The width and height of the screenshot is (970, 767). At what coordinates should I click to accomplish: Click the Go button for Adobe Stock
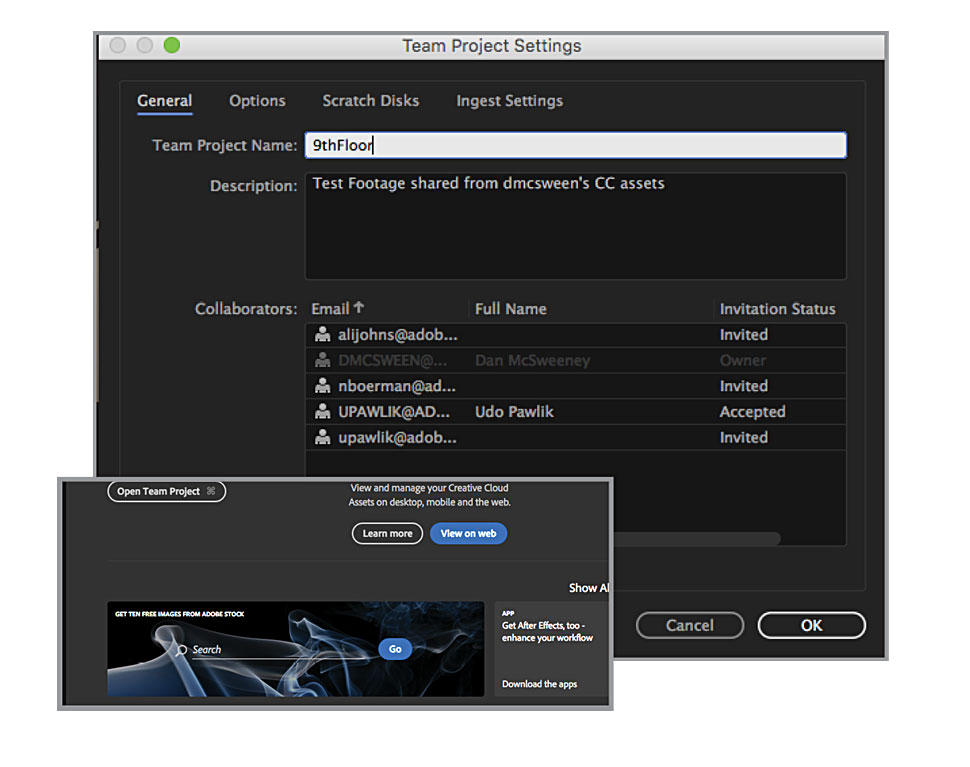pos(395,649)
